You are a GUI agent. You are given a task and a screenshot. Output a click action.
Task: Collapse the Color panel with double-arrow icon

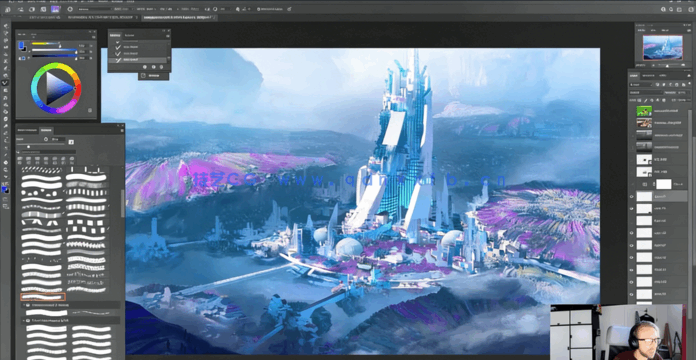tap(90, 32)
